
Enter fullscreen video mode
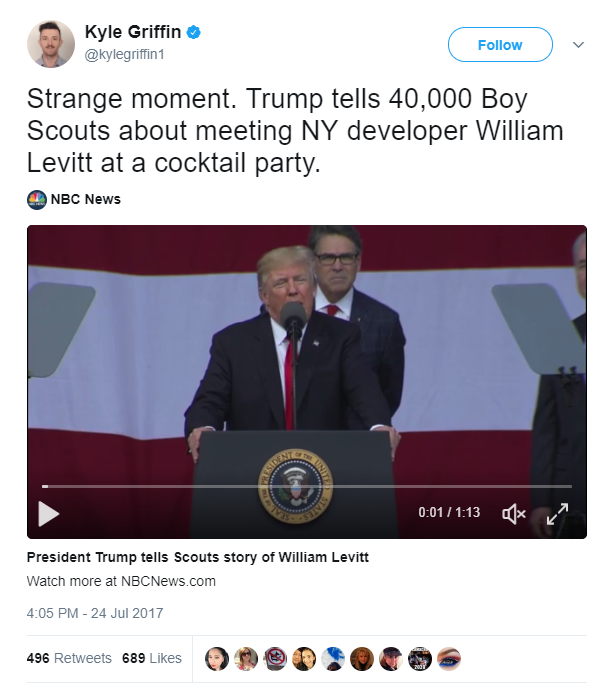click(x=556, y=513)
